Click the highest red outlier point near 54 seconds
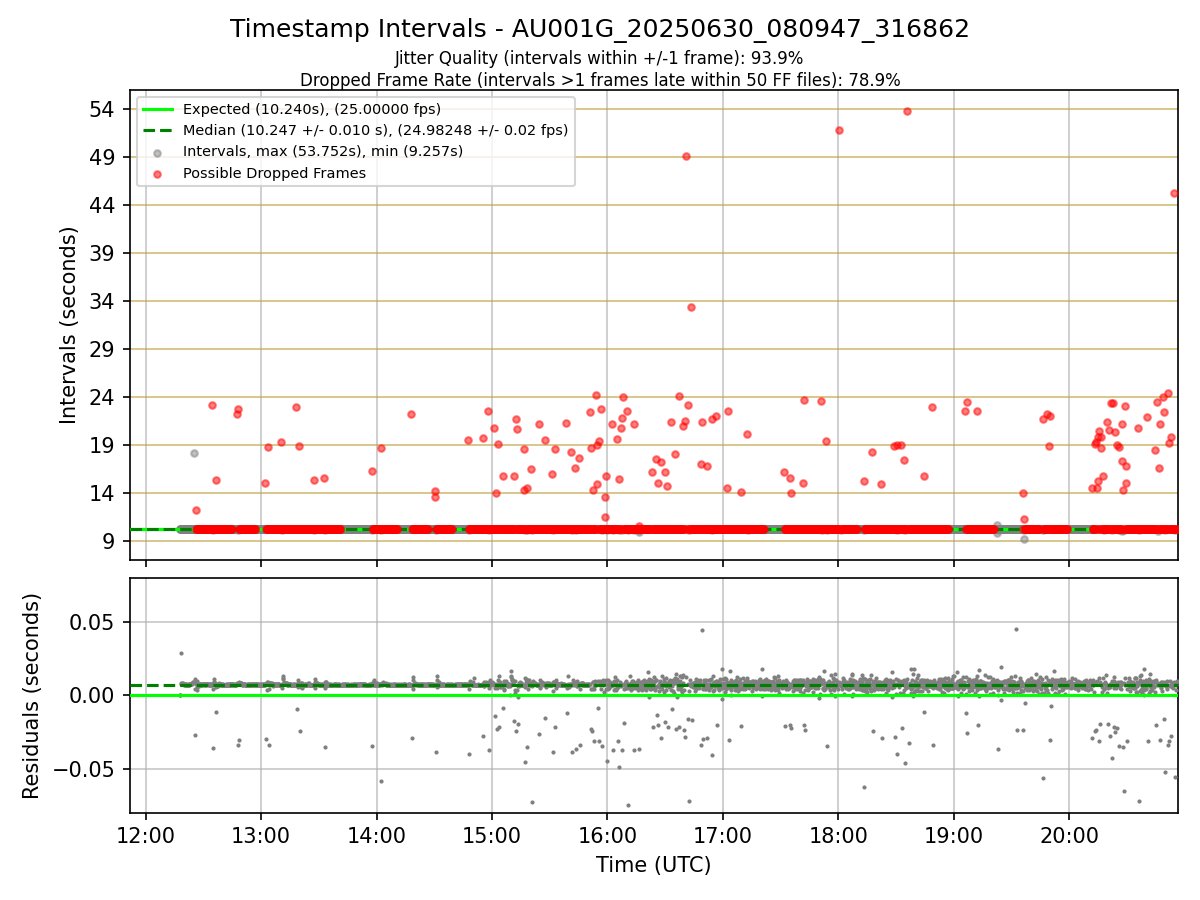1200x900 pixels. tap(907, 111)
